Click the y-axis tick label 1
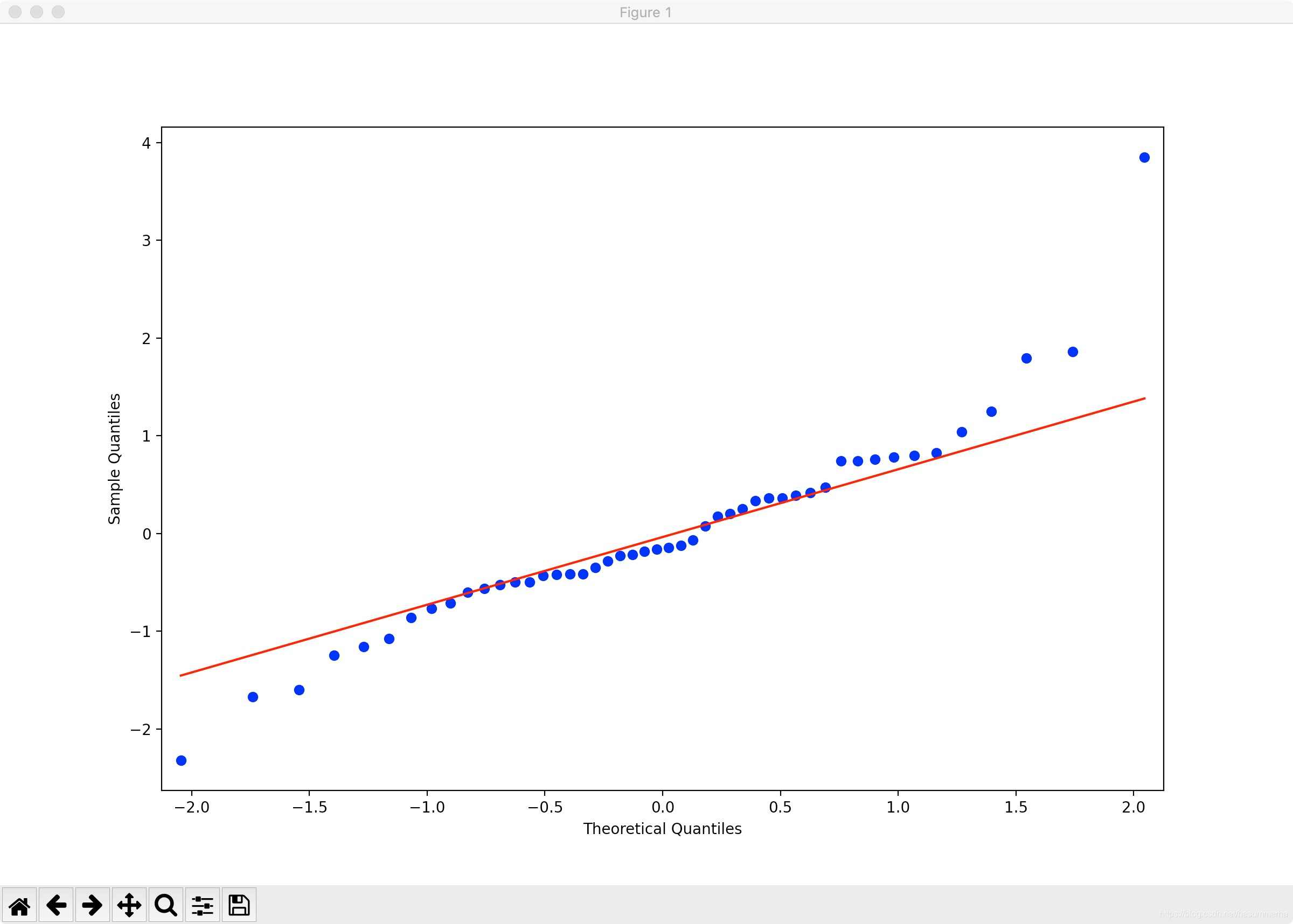1293x924 pixels. click(x=146, y=436)
